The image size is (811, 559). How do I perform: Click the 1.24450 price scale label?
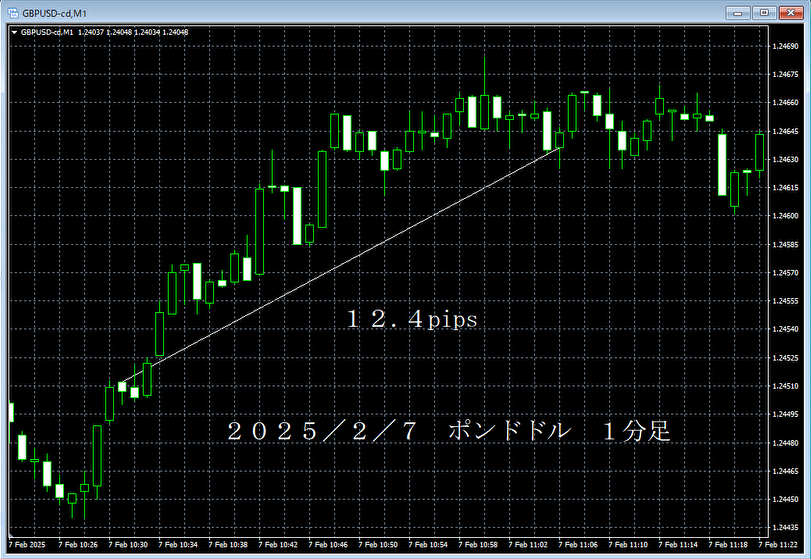pyautogui.click(x=785, y=500)
